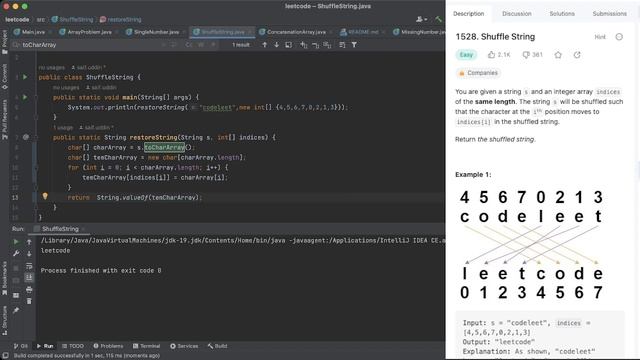Click the filter search results funnel icon
640x360 pixels.
click(x=354, y=45)
